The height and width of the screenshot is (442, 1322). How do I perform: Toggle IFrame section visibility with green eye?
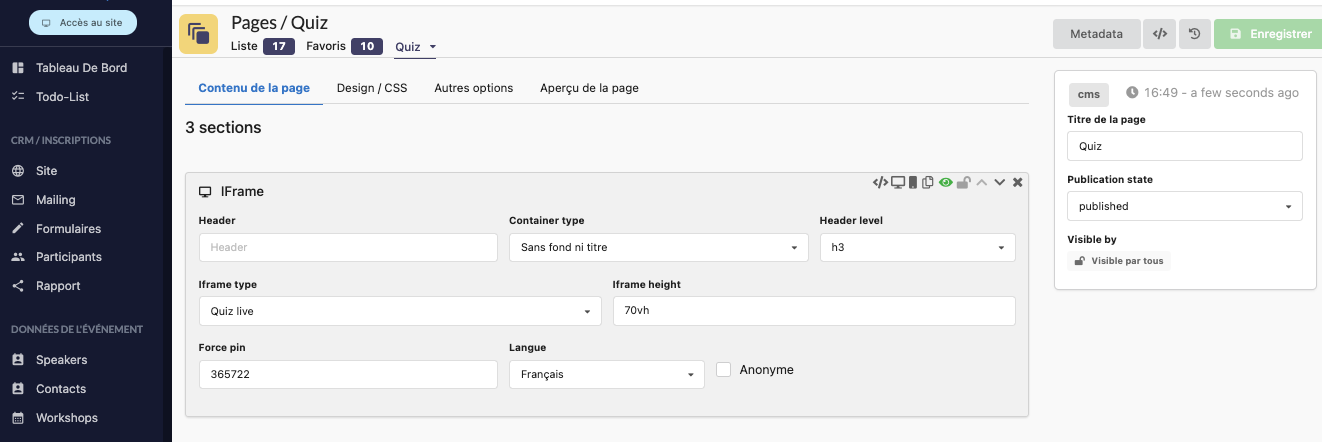coord(945,182)
